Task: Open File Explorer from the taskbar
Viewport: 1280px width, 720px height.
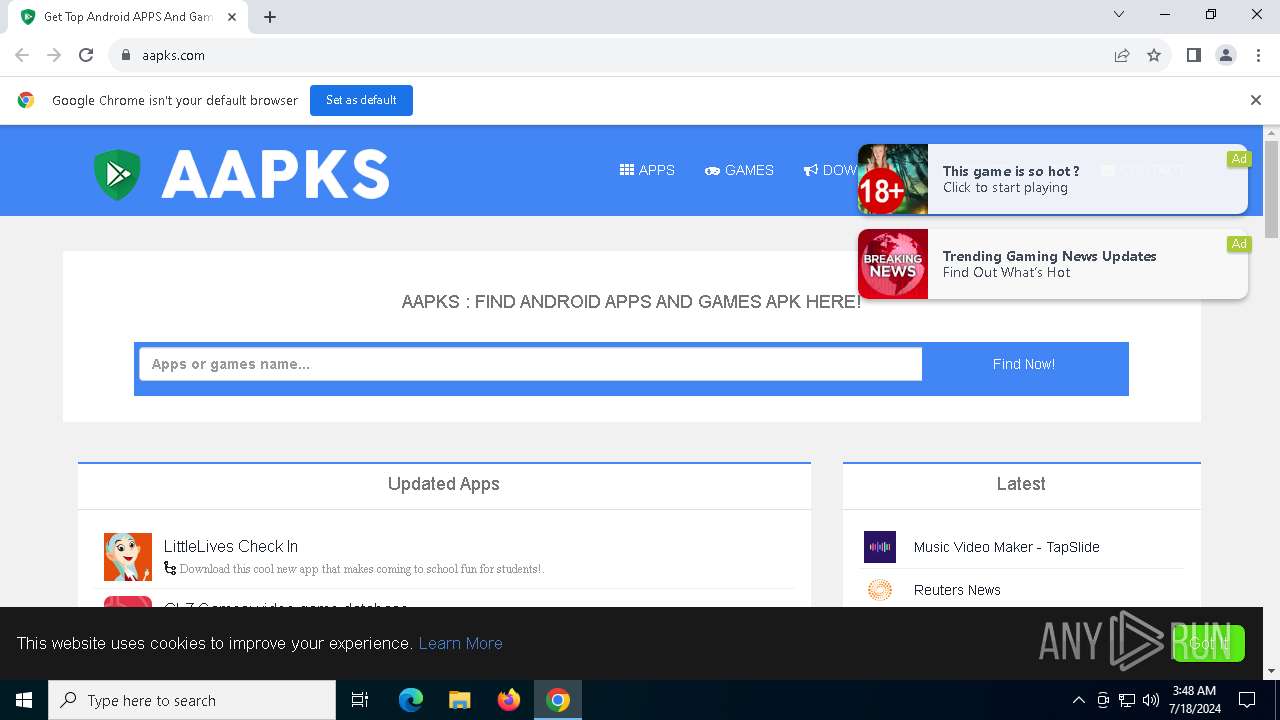Action: [x=459, y=700]
